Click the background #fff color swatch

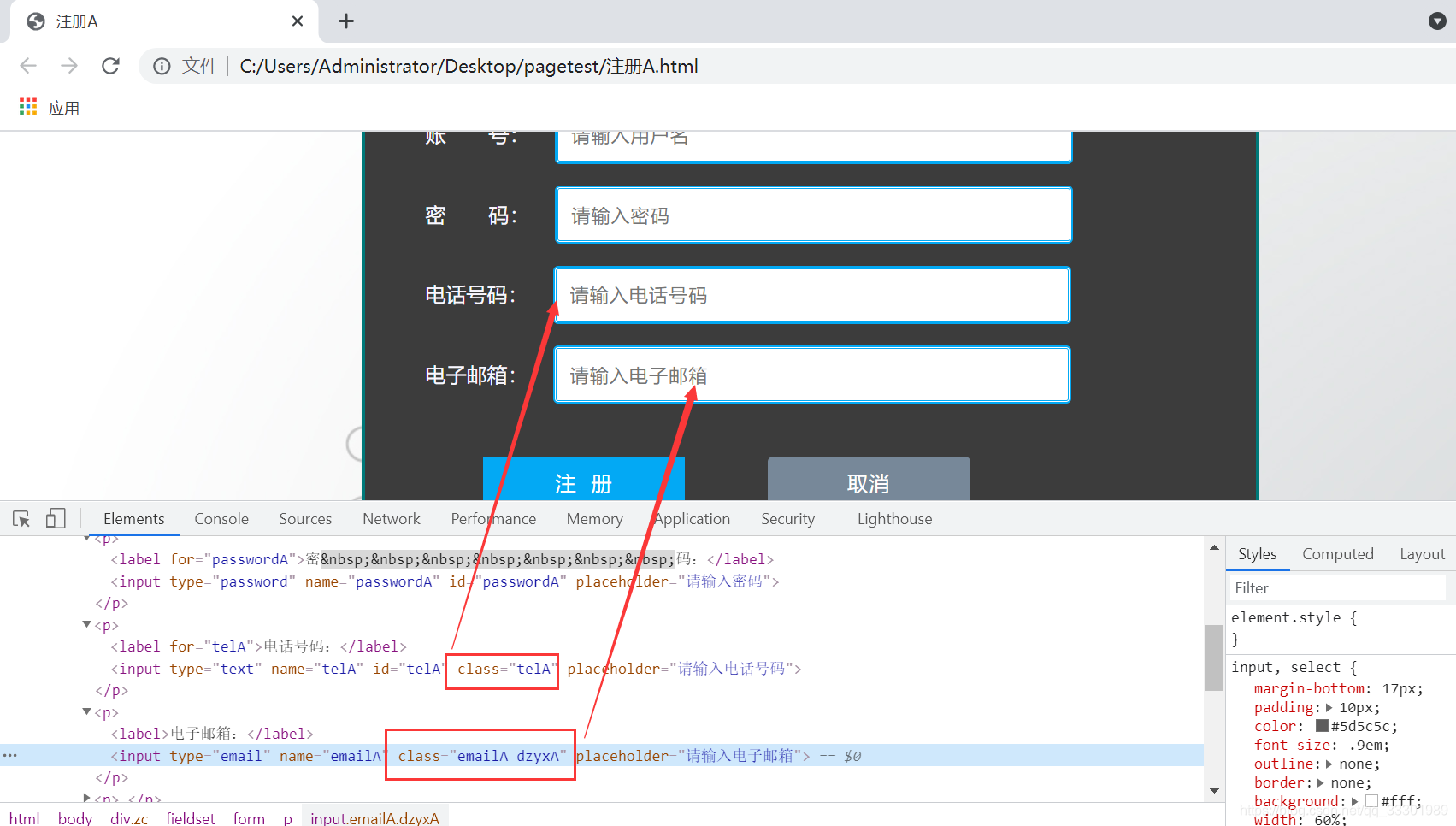point(1372,801)
